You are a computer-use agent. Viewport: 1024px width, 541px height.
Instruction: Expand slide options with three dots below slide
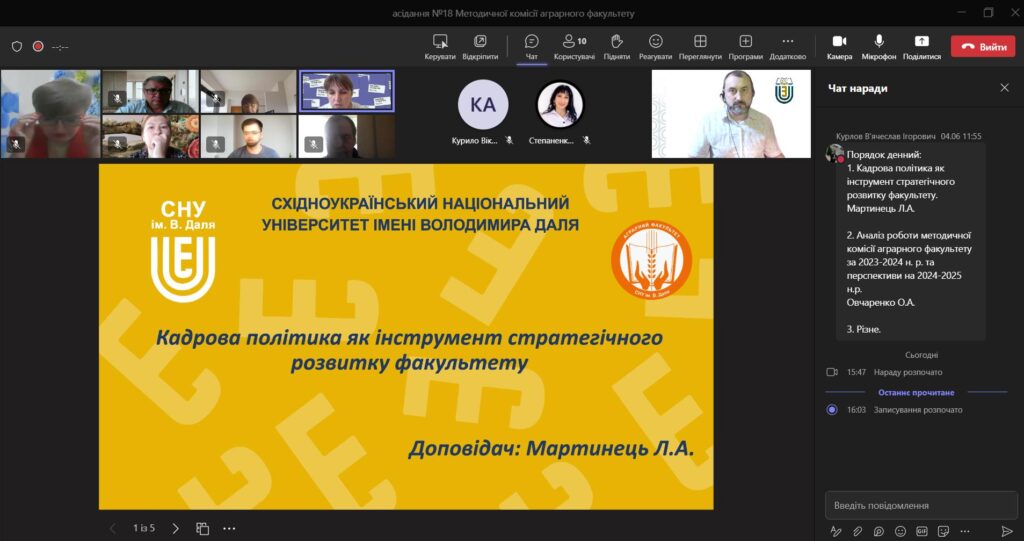[x=229, y=528]
